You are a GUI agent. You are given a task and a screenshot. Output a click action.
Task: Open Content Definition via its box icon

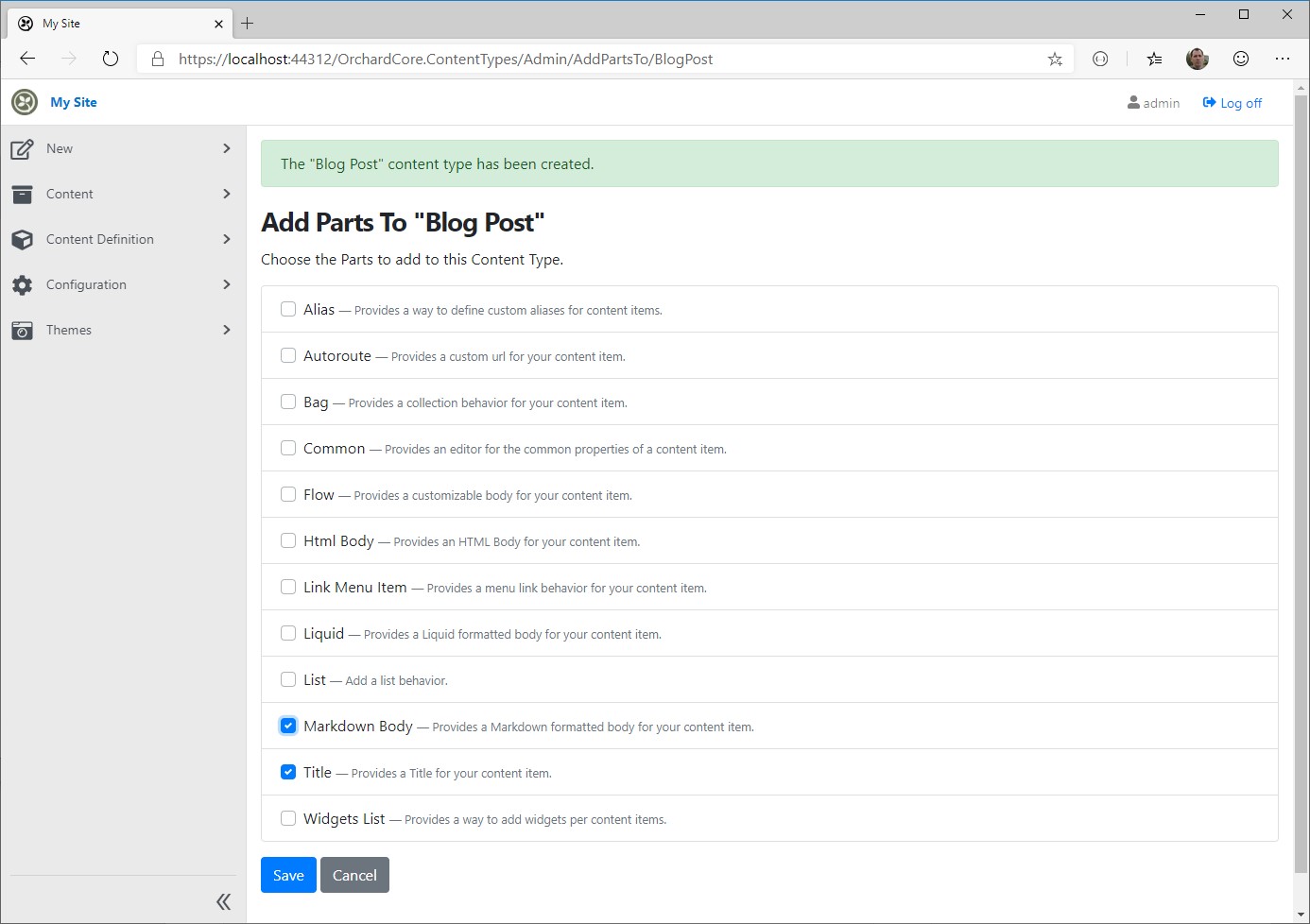[x=22, y=239]
